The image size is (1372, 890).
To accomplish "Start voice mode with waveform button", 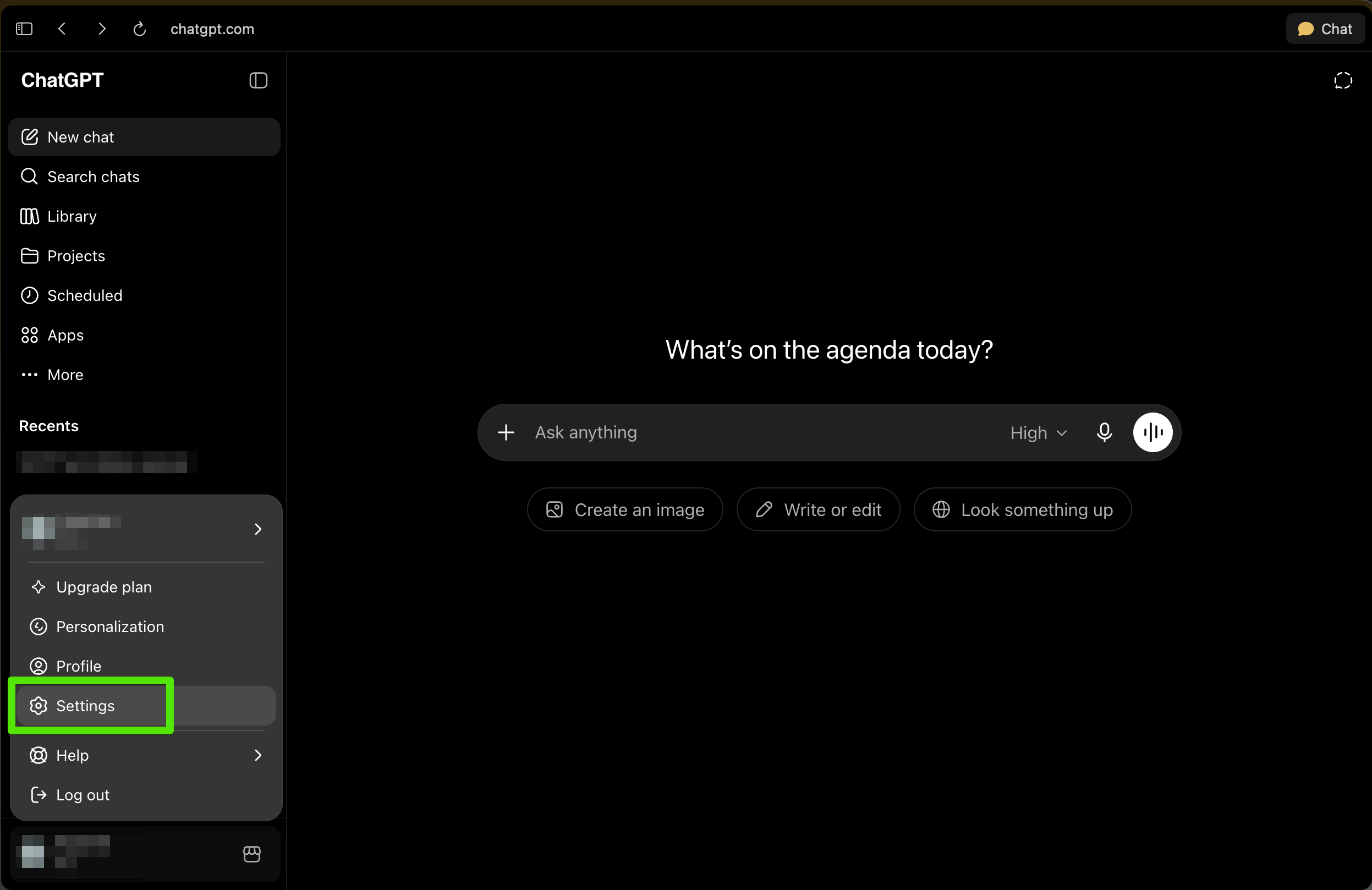I will pyautogui.click(x=1153, y=432).
